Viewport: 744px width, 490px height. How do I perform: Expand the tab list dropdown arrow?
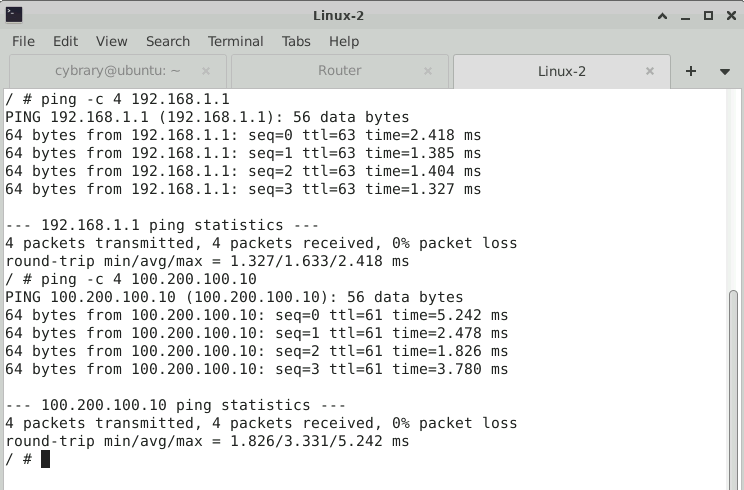(724, 71)
